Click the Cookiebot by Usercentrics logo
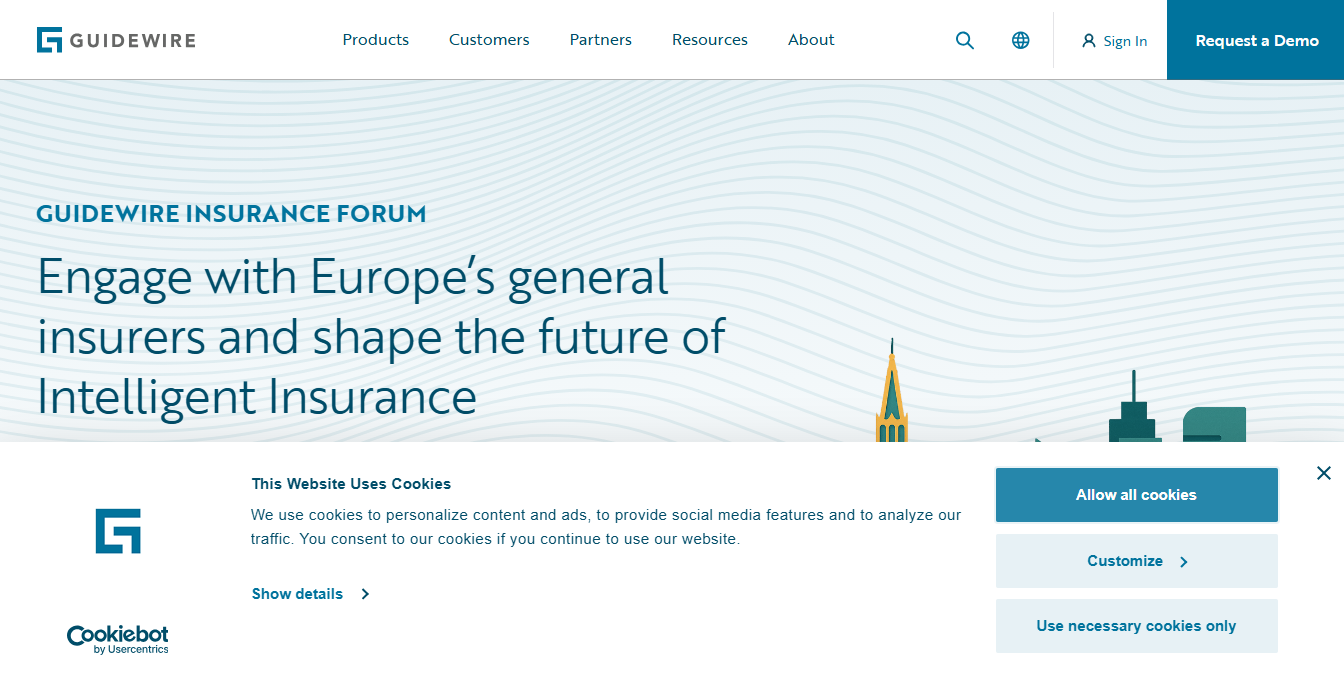1344x679 pixels. pyautogui.click(x=117, y=639)
